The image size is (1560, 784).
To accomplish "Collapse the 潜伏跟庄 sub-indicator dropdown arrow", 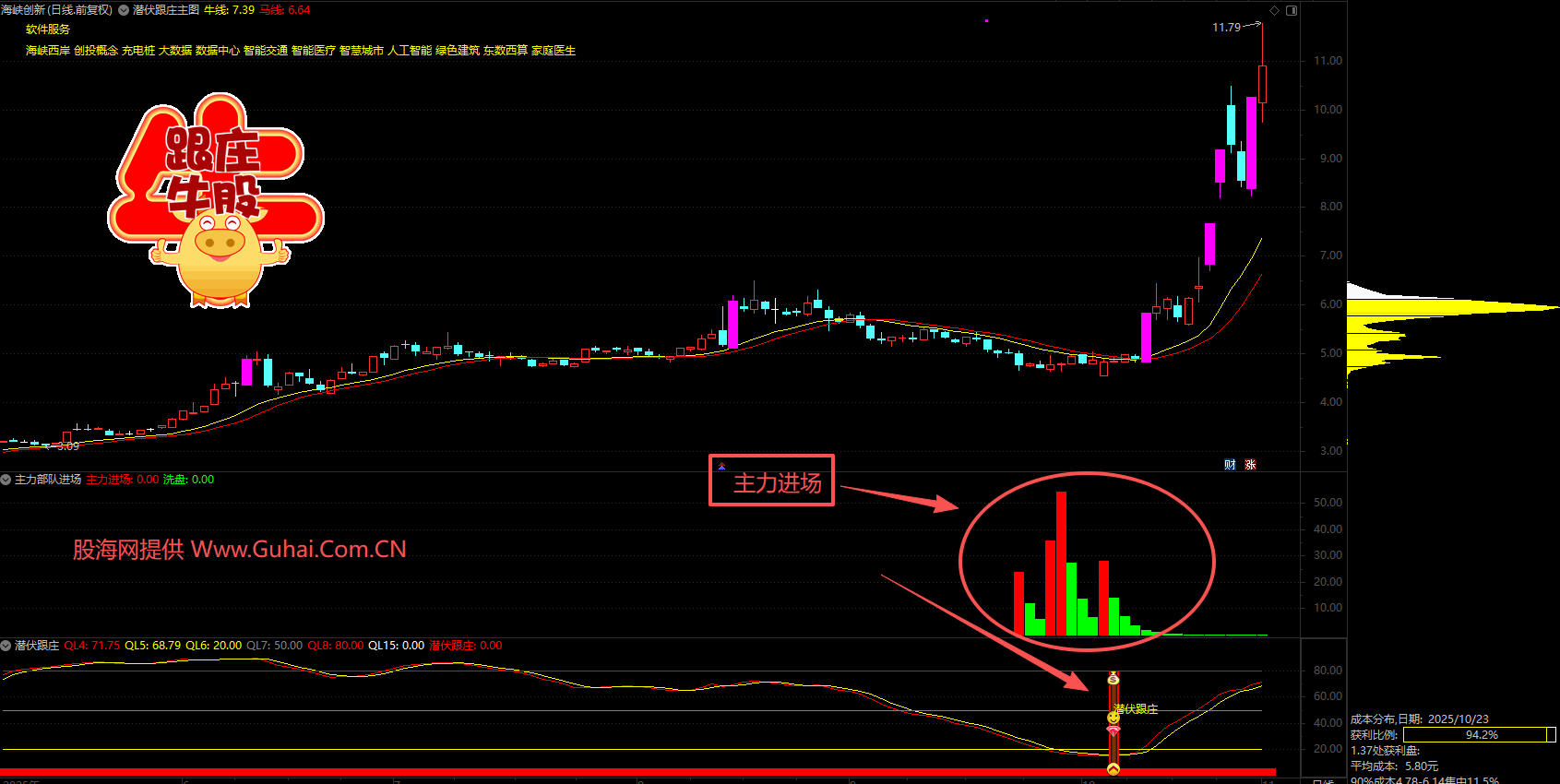I will coord(6,646).
